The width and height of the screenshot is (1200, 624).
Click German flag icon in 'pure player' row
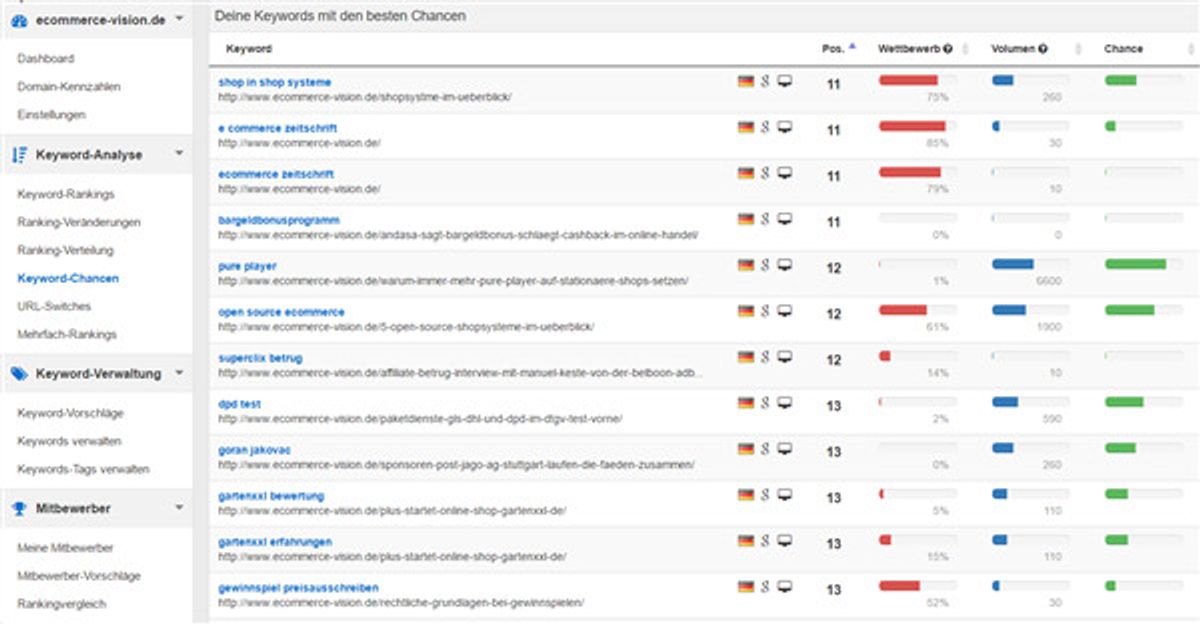click(745, 265)
